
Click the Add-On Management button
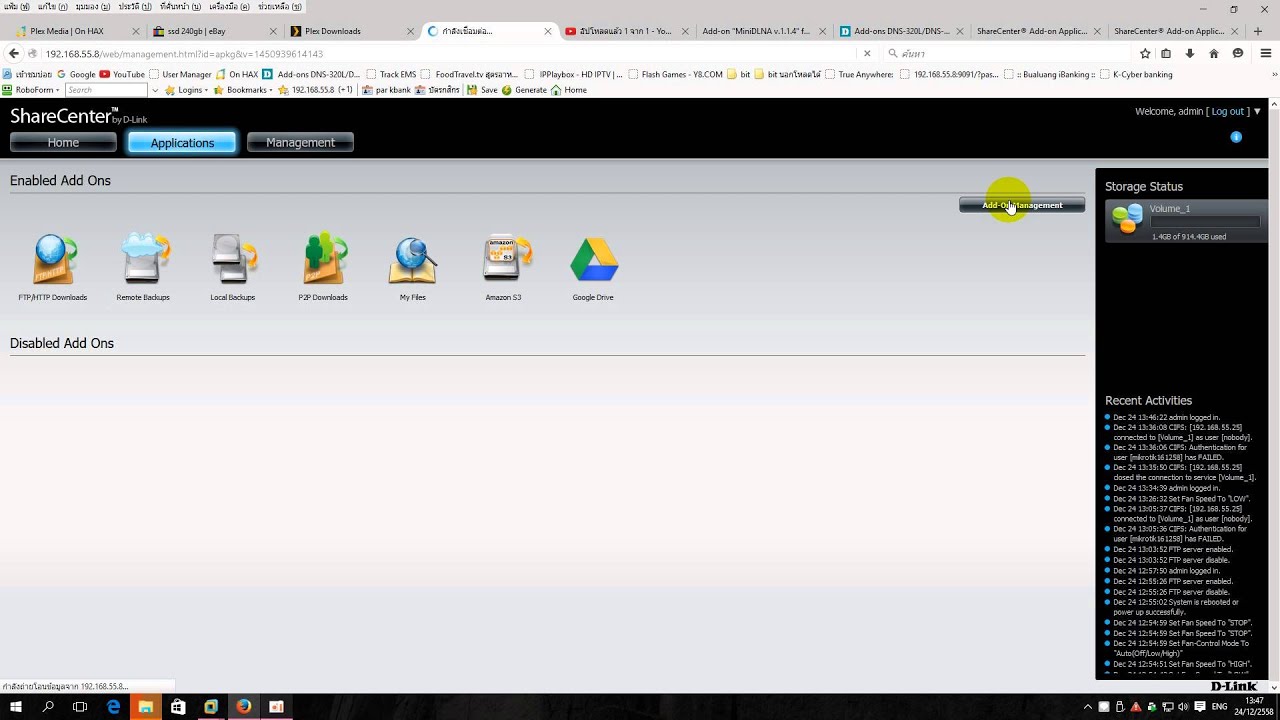pos(1022,205)
